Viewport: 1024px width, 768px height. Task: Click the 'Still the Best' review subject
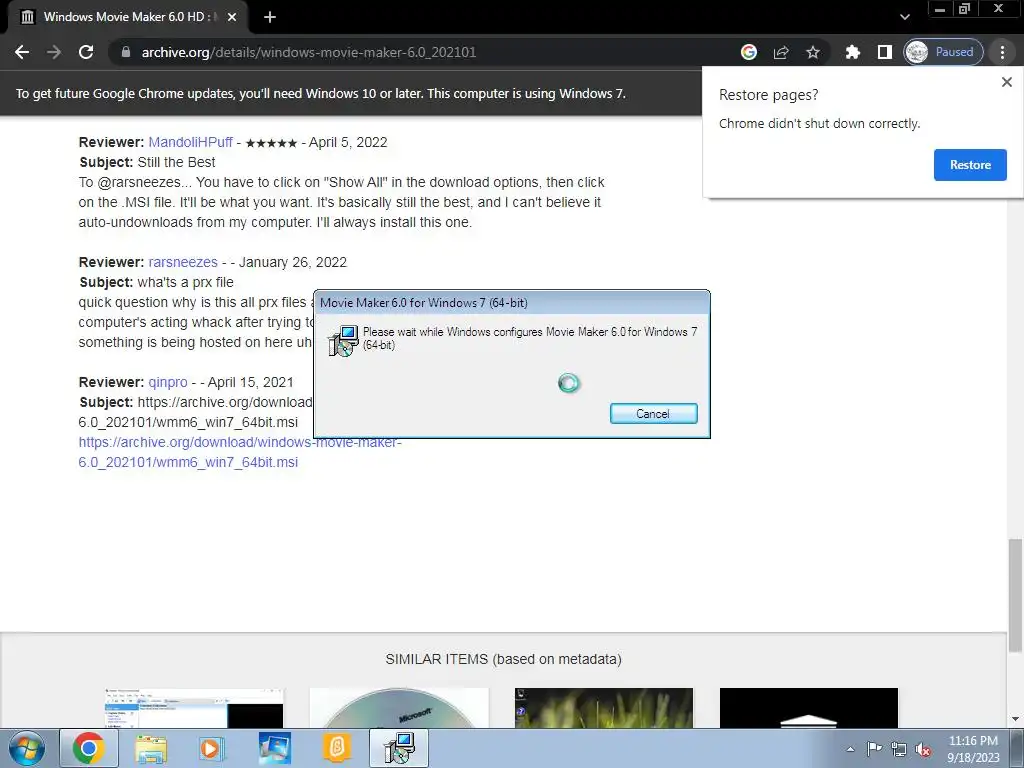click(176, 163)
